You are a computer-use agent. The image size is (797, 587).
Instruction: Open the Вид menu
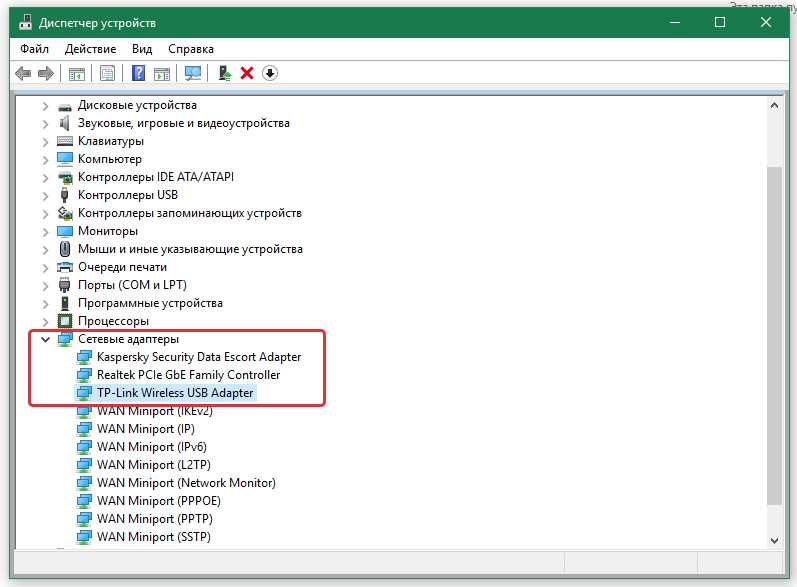(x=142, y=49)
